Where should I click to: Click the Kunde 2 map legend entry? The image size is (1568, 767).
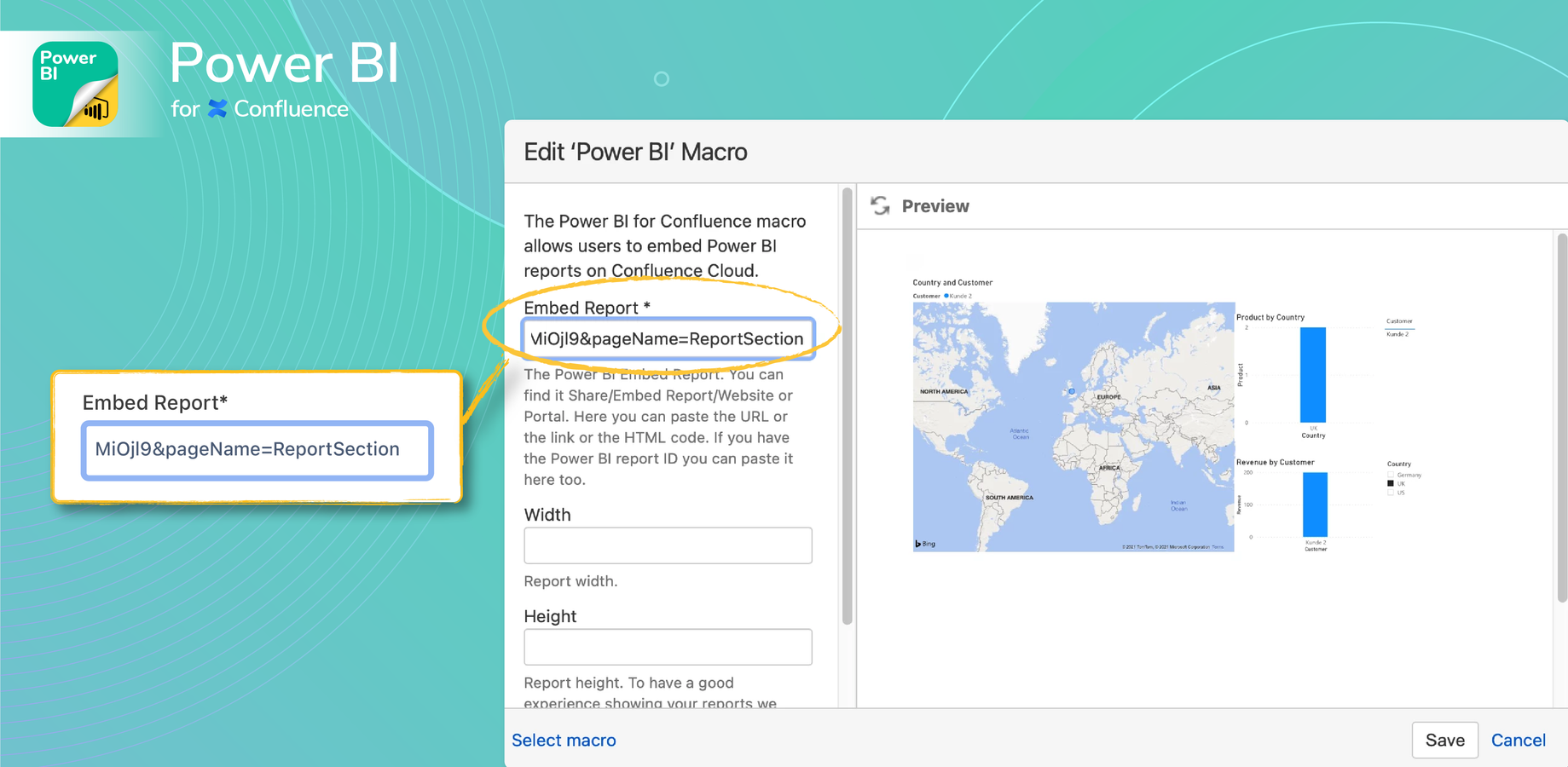[958, 296]
